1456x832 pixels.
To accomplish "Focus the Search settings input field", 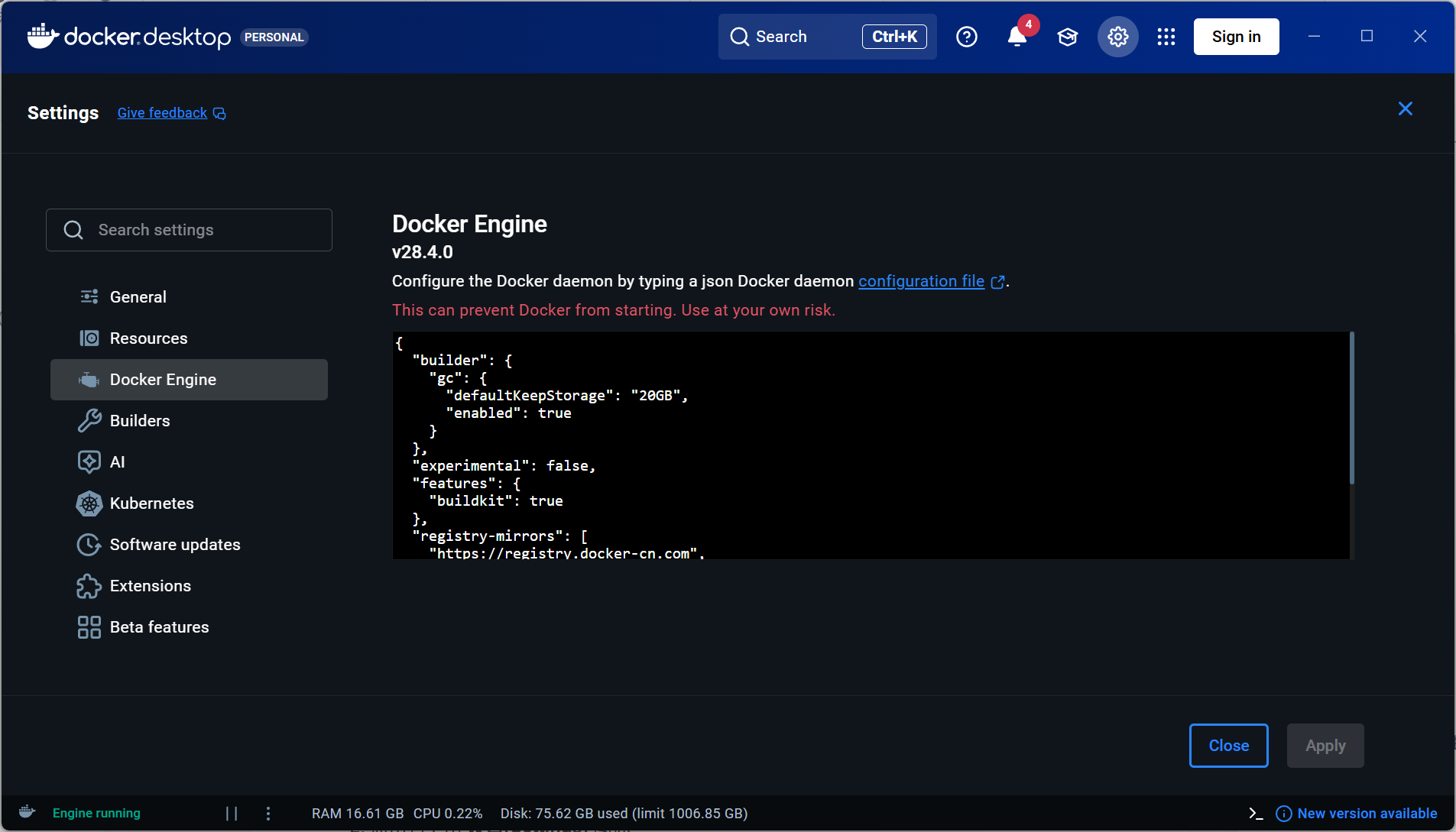I will tap(189, 230).
